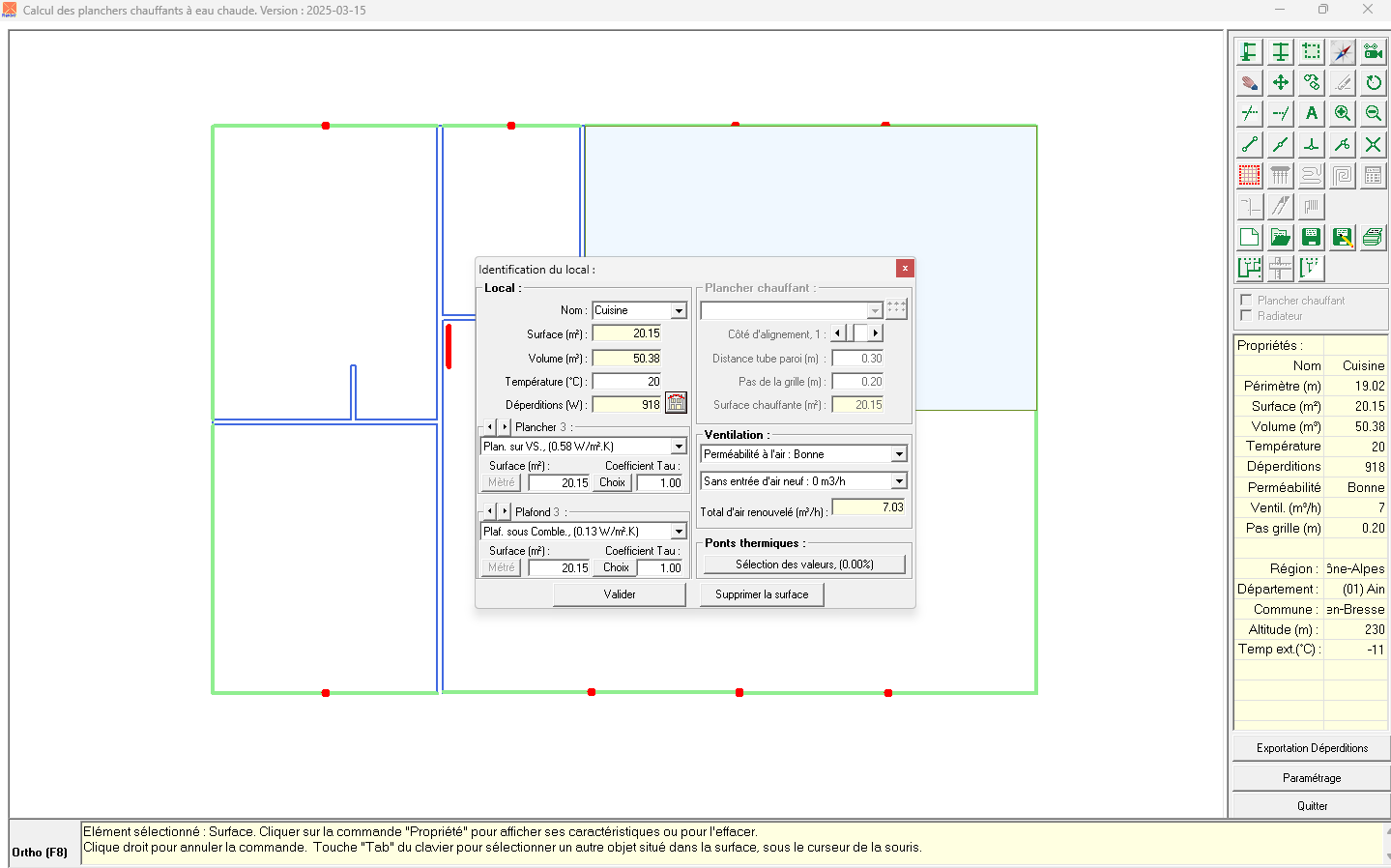Activate the zoom in magnifier tool
The height and width of the screenshot is (868, 1391).
coord(1342,113)
